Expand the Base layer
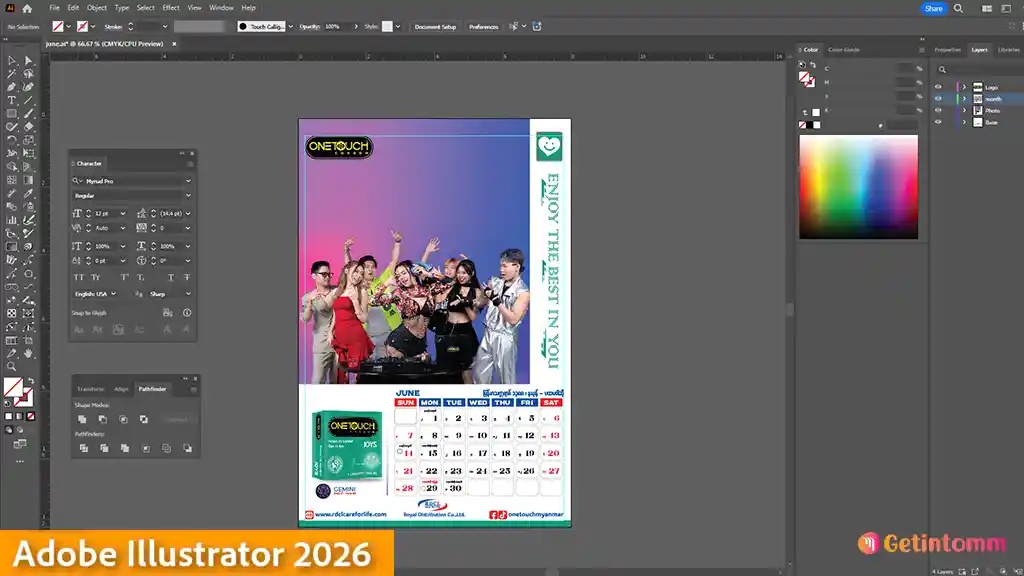The image size is (1024, 576). pyautogui.click(x=964, y=122)
